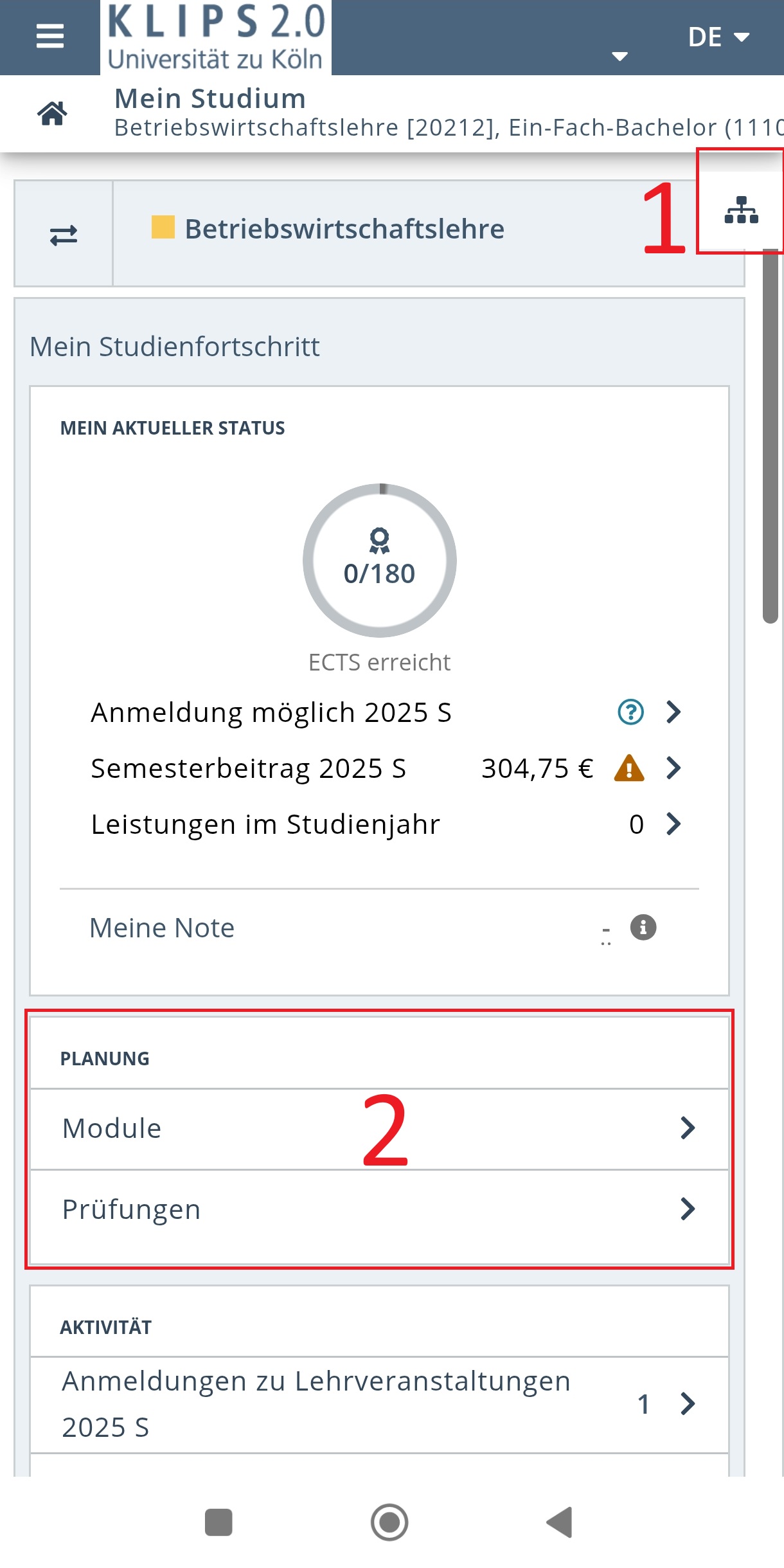Tap the Android home circle button
This screenshot has width=784, height=1568.
tap(389, 1522)
